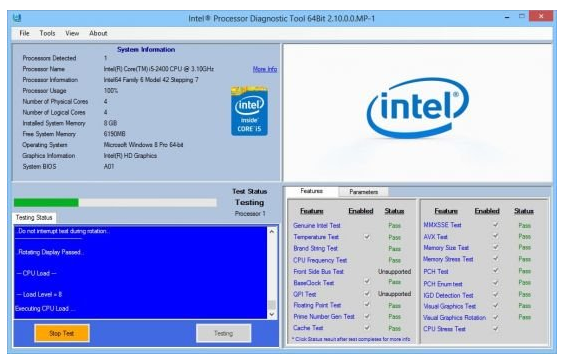Minimize the Processor Diagnostic Tool window

point(507,17)
